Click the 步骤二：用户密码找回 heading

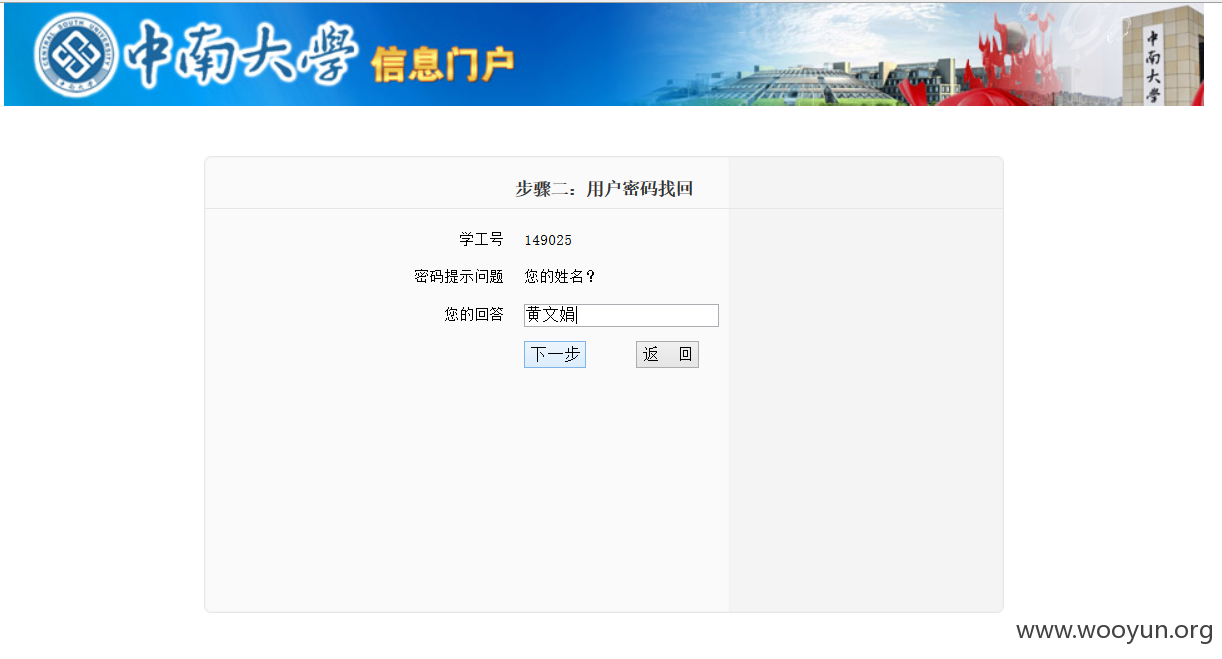[x=604, y=189]
